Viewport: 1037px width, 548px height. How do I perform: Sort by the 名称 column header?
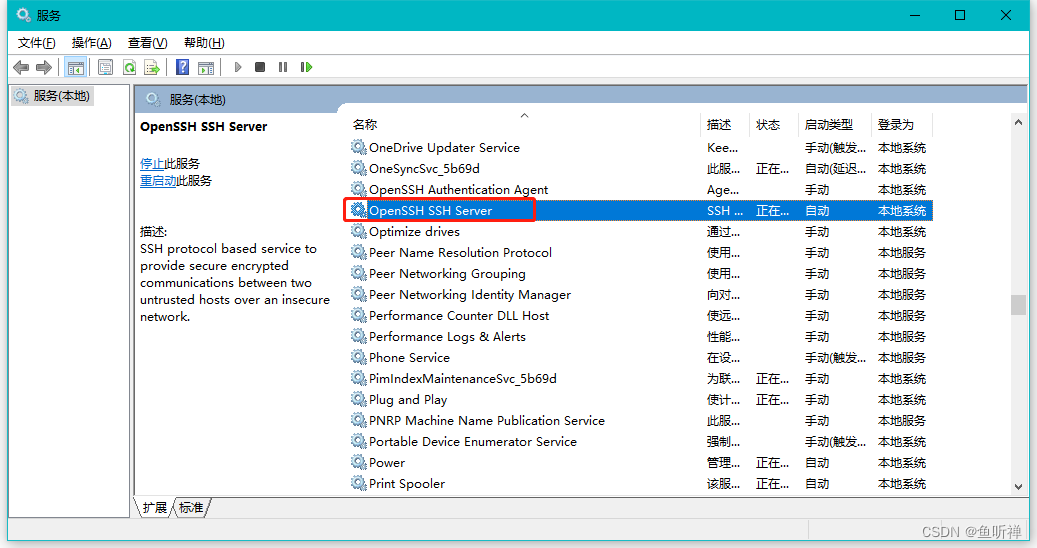(364, 124)
